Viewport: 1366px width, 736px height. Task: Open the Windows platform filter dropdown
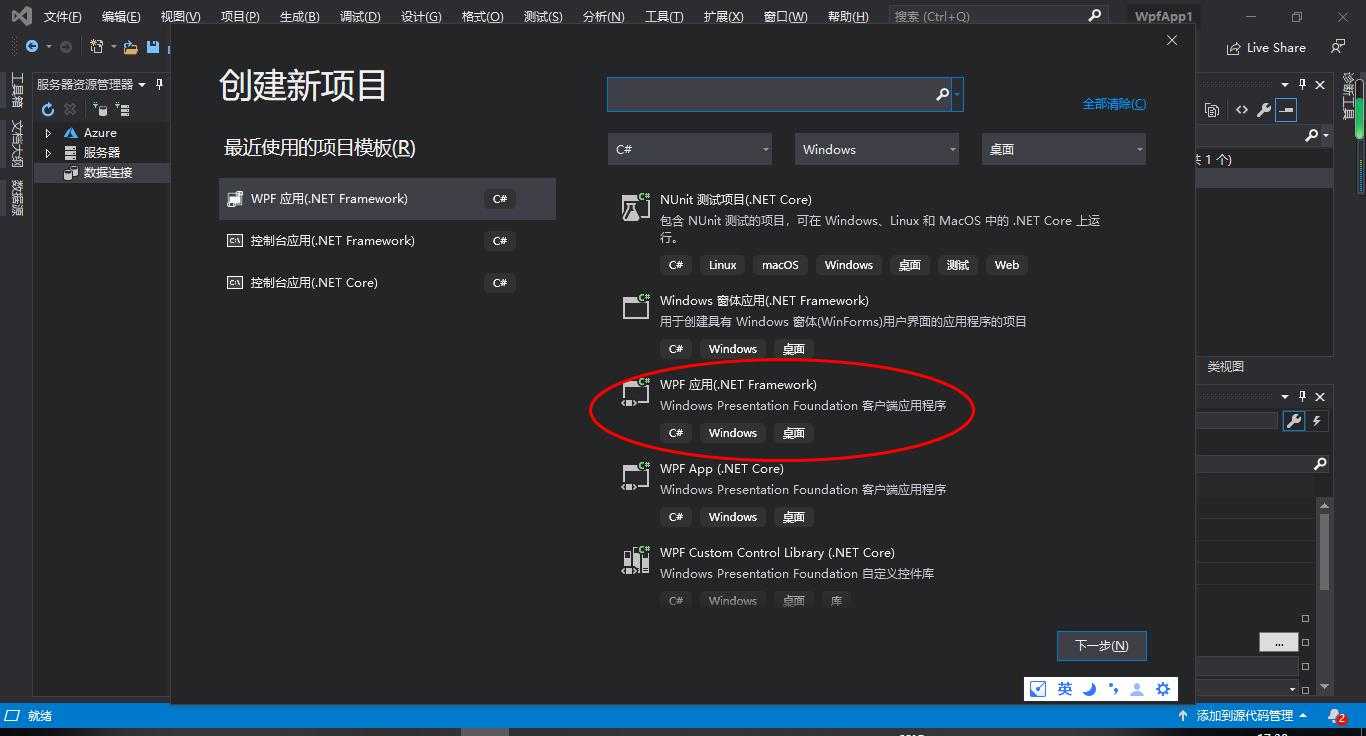click(877, 149)
